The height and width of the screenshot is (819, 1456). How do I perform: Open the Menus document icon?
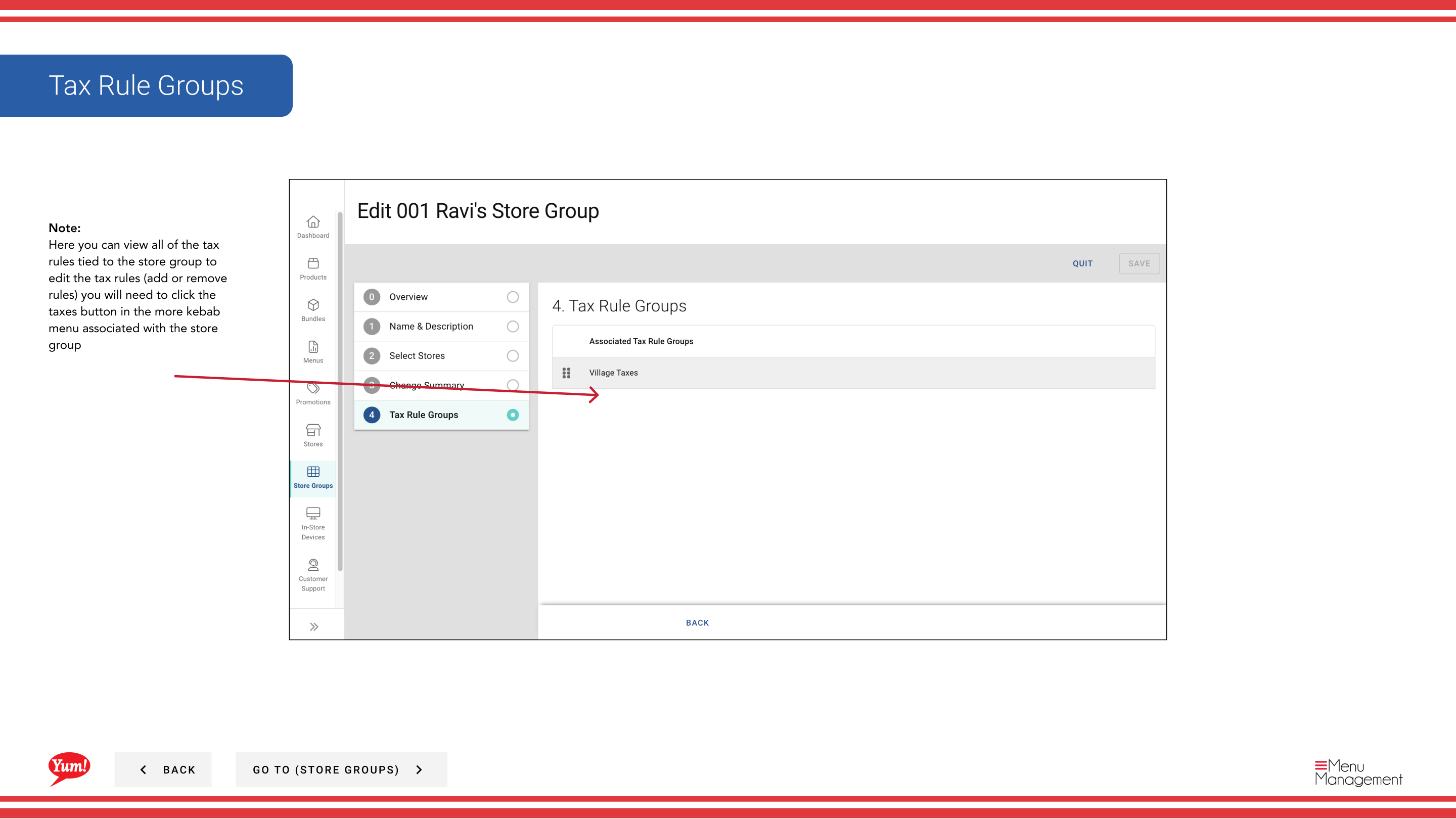point(313,346)
